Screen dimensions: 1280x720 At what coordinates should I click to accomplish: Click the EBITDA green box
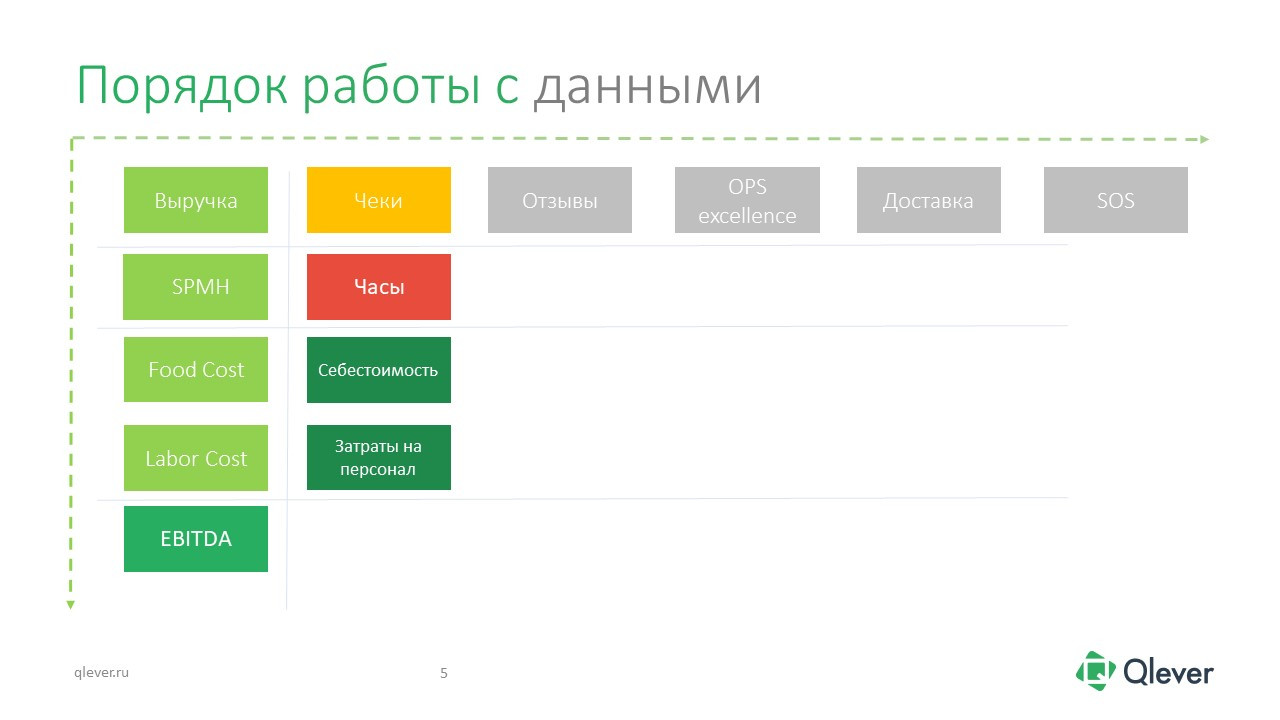click(x=196, y=539)
